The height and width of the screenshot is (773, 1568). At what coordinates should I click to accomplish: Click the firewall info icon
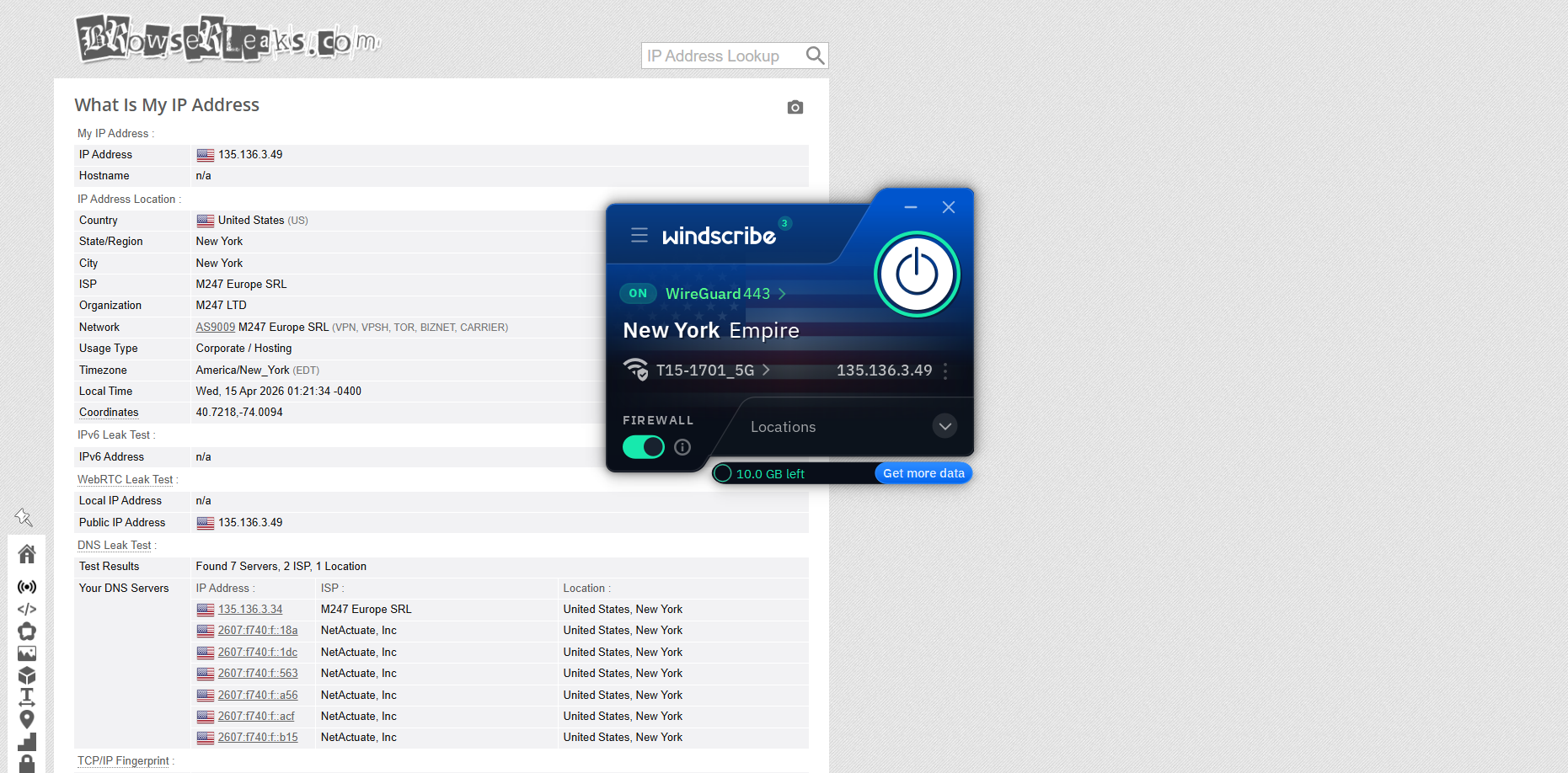click(x=682, y=447)
